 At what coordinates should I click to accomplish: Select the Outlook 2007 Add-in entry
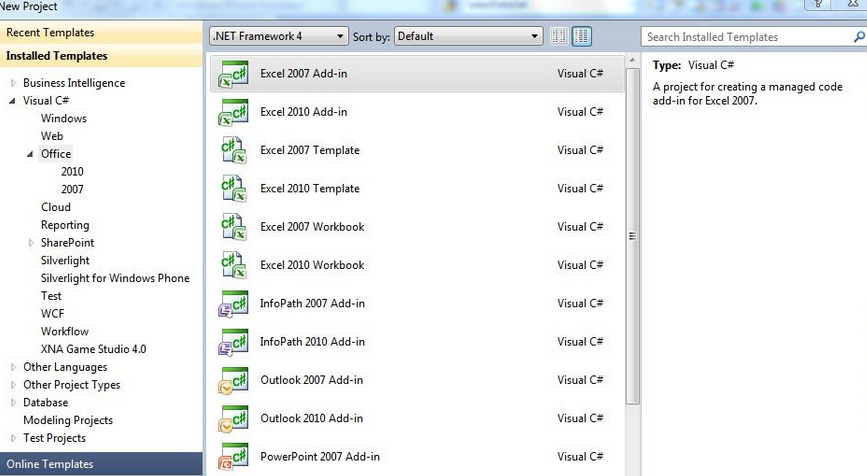417,380
